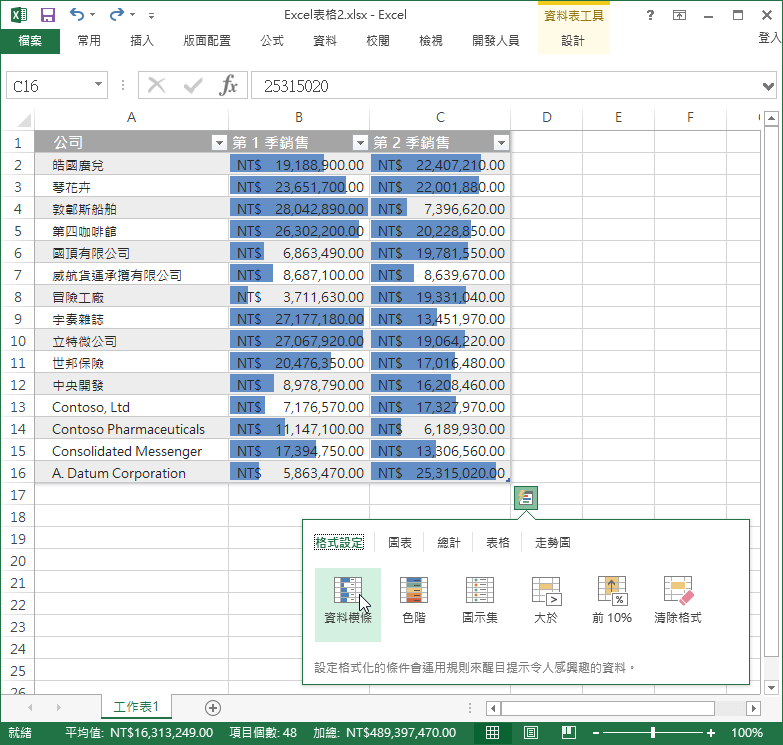Click the Excel application logo icon
The height and width of the screenshot is (745, 783).
pos(18,15)
